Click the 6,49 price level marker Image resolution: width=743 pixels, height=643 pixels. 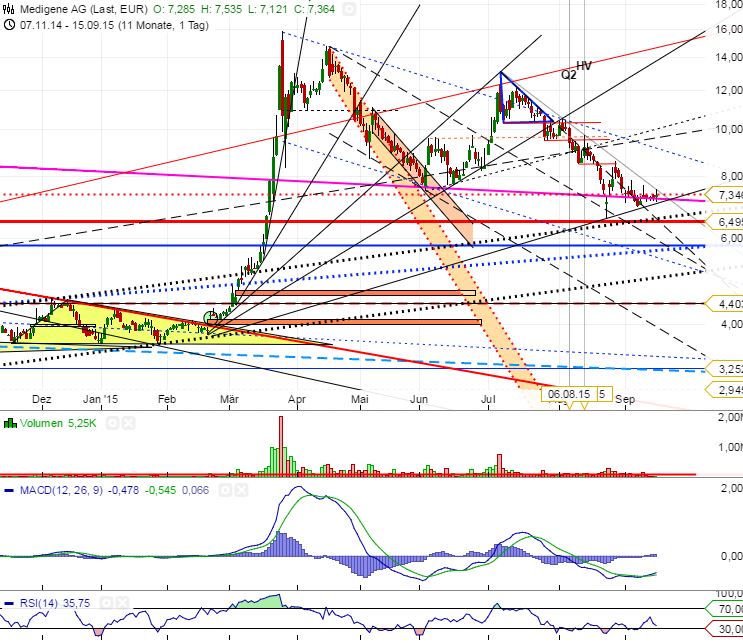pos(726,222)
